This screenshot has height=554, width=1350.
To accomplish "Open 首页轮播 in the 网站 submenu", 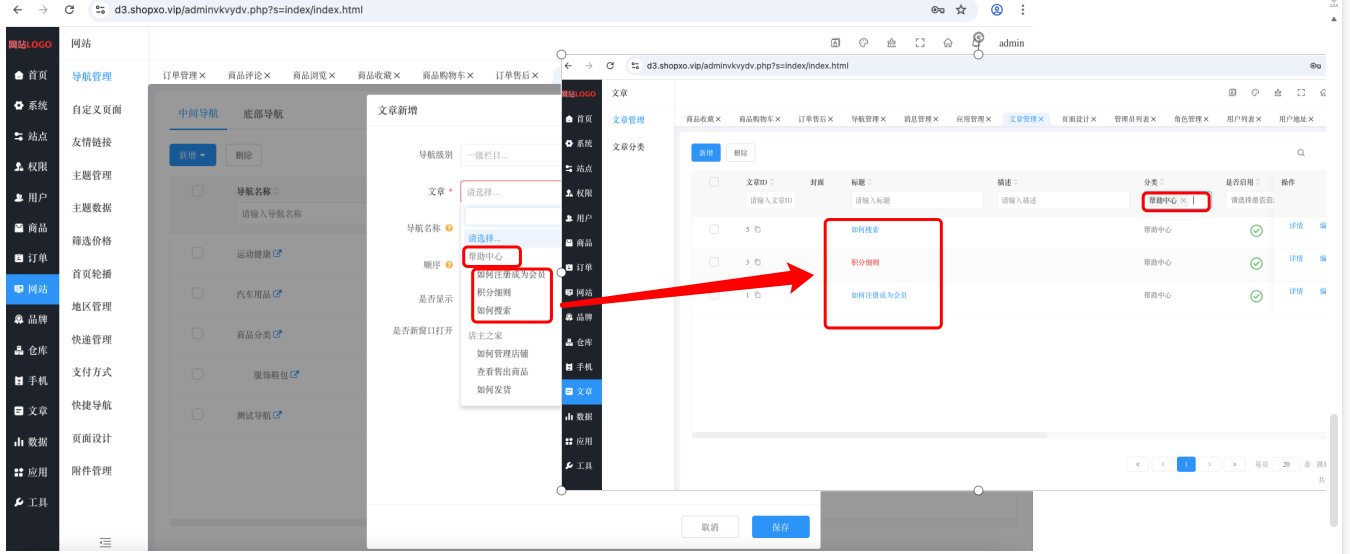I will pos(92,274).
